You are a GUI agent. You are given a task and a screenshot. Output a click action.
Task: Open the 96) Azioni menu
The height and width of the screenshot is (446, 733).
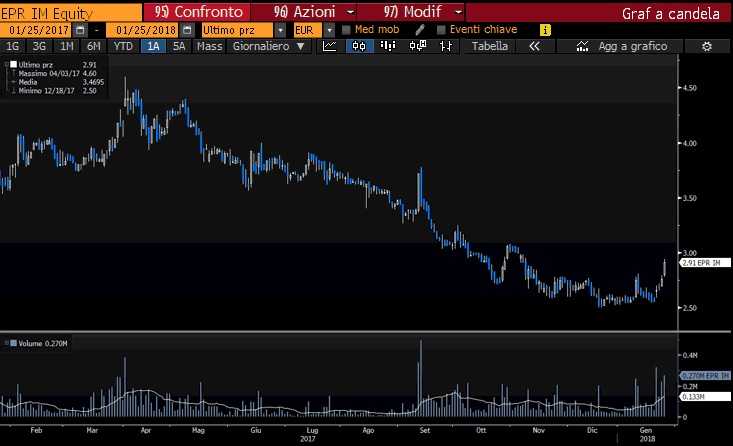pos(304,12)
